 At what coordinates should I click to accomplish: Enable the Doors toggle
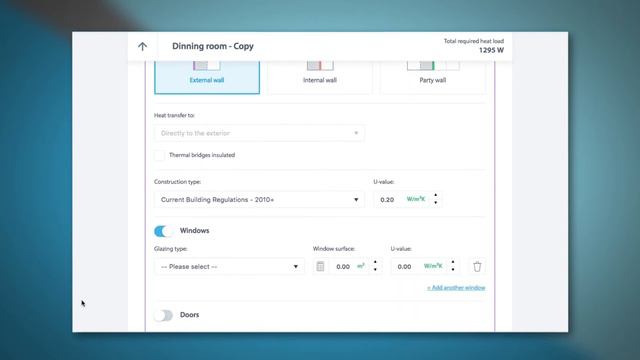(163, 315)
